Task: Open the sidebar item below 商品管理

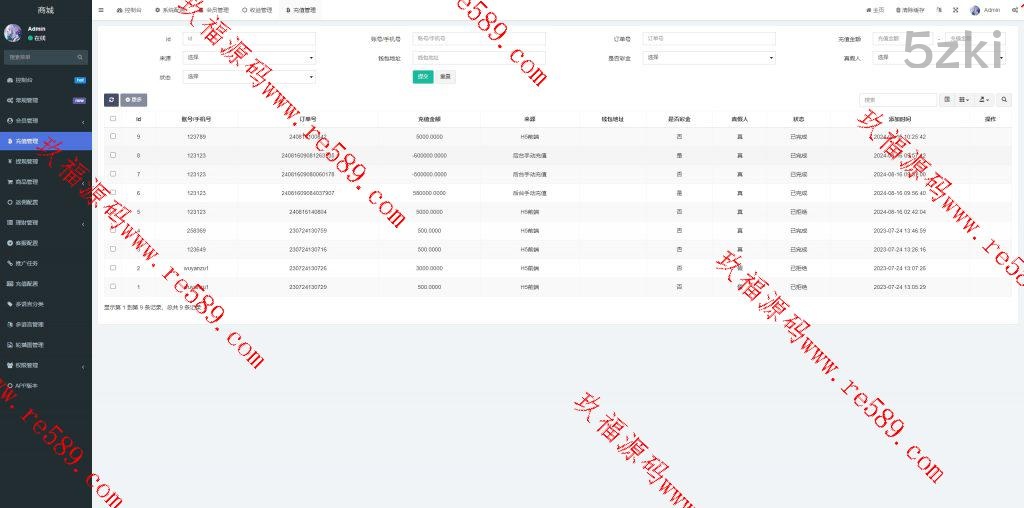Action: [46, 202]
